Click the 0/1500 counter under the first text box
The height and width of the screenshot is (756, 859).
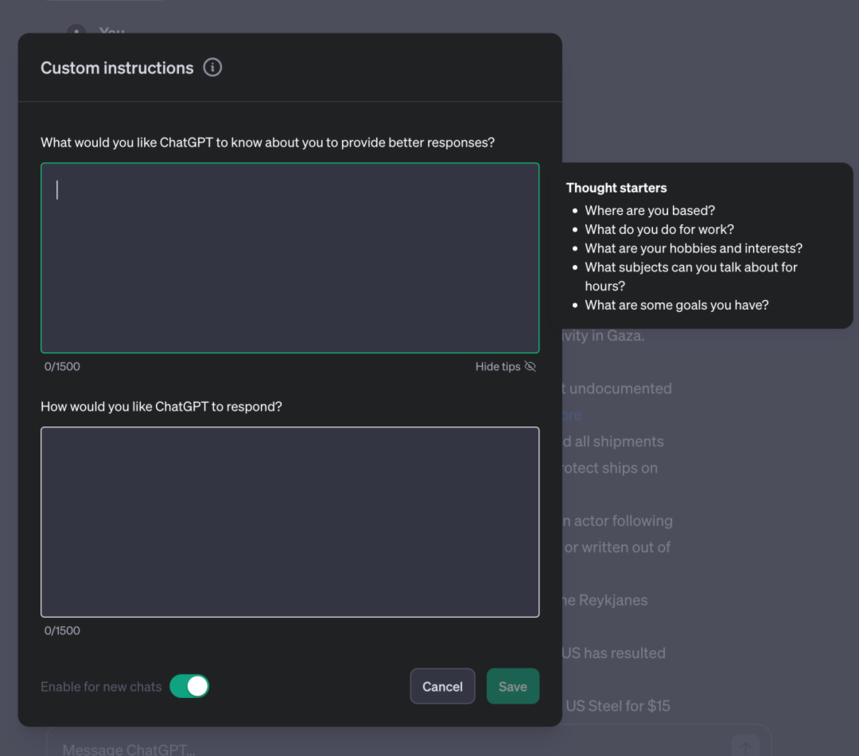[x=62, y=366]
